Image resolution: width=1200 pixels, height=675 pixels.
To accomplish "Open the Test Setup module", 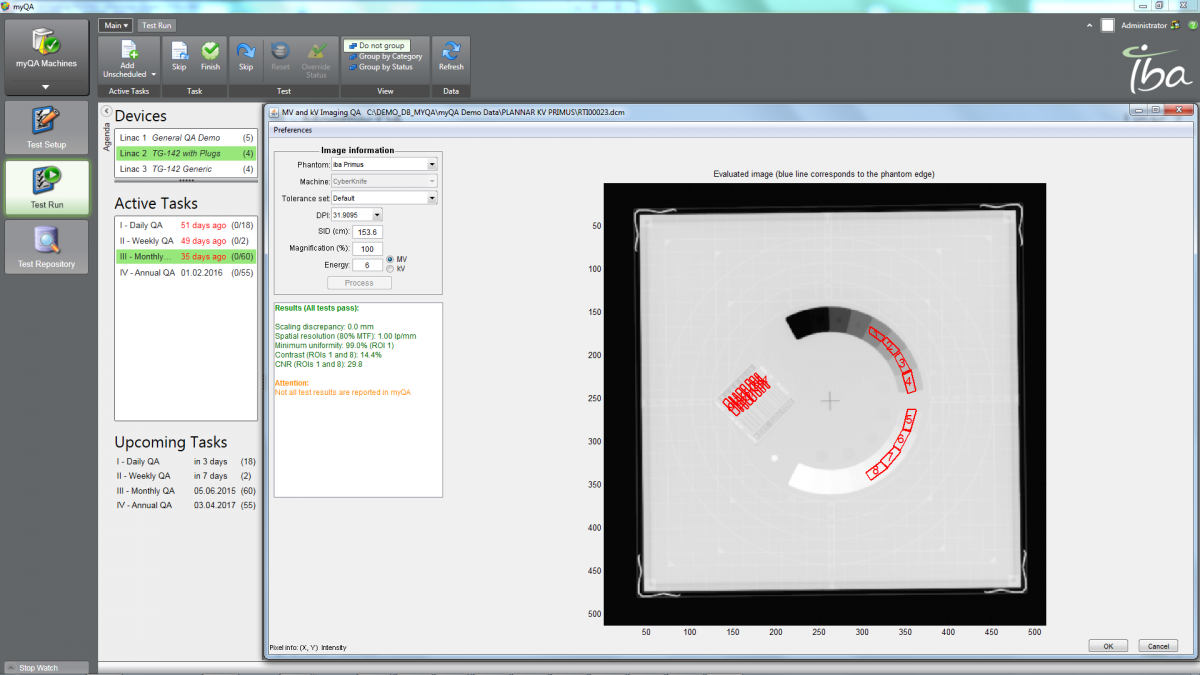I will pyautogui.click(x=45, y=128).
